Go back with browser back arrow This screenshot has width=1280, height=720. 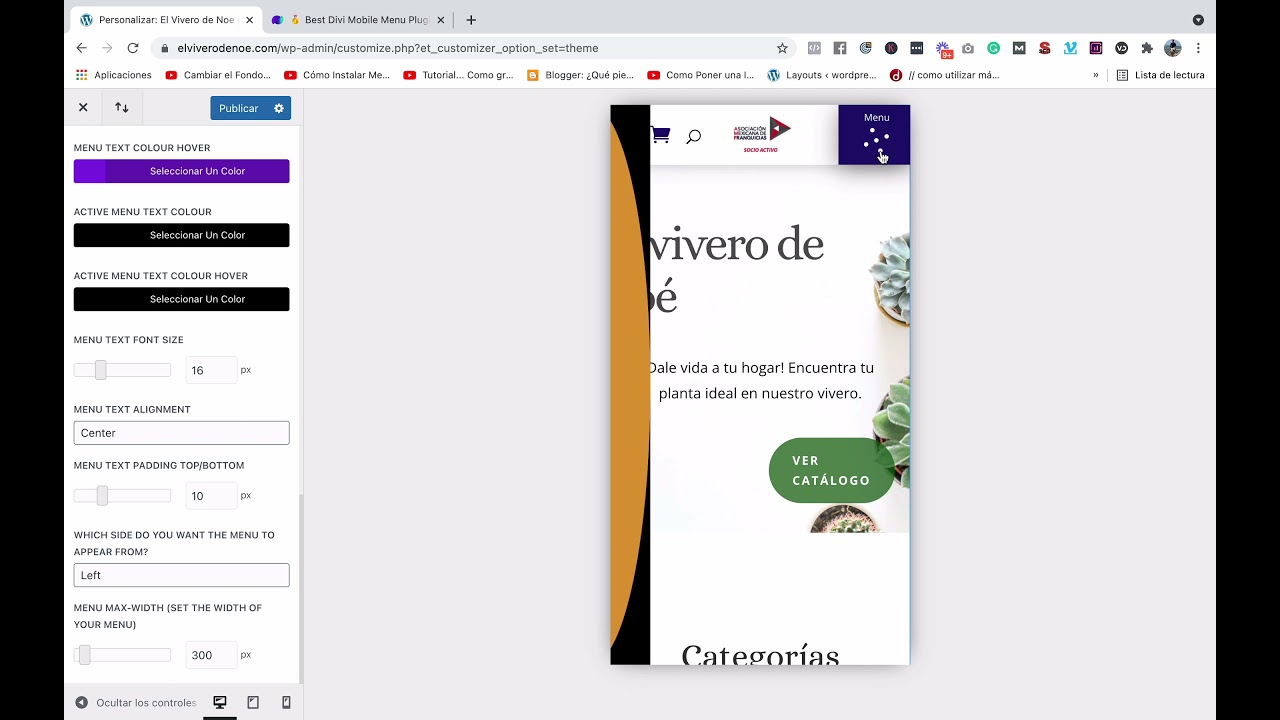point(82,48)
